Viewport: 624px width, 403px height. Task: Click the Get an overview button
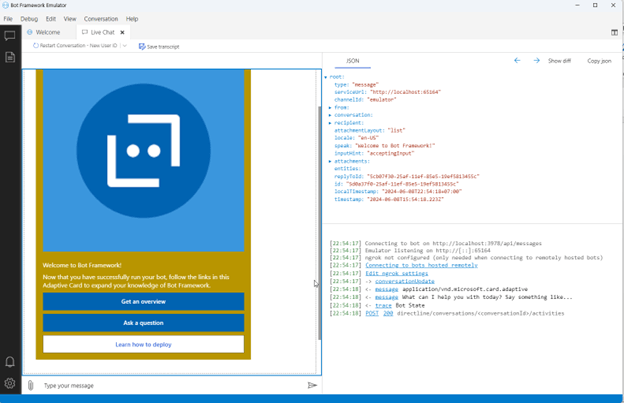143,301
